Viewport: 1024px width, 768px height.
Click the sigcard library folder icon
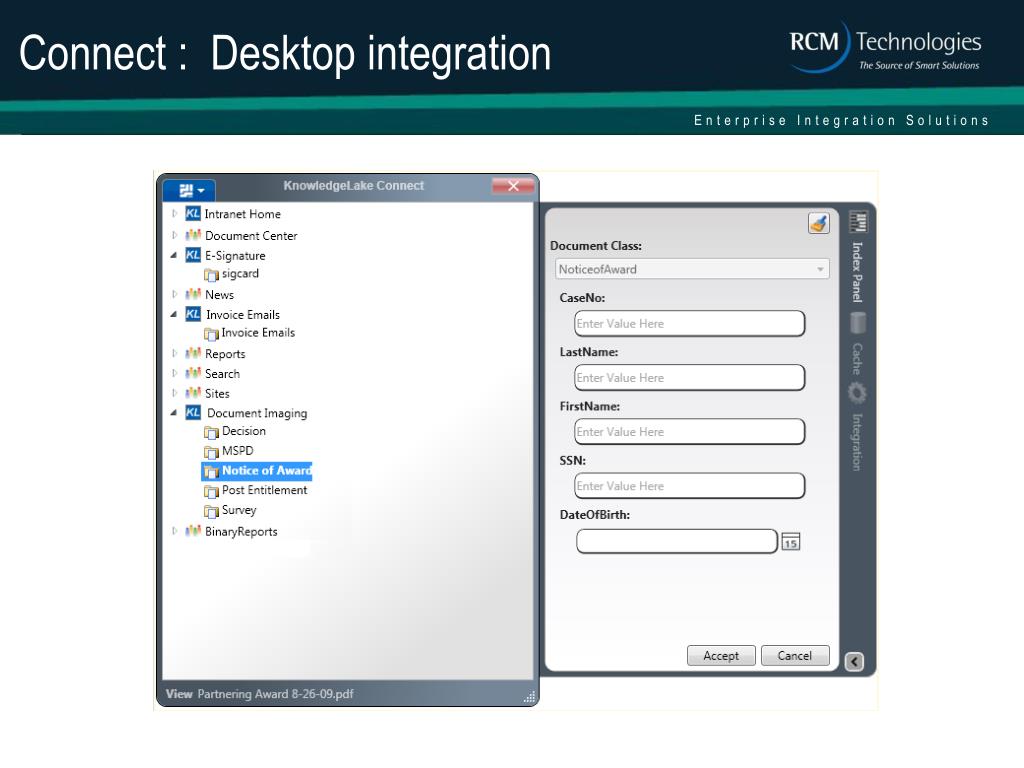click(x=211, y=275)
